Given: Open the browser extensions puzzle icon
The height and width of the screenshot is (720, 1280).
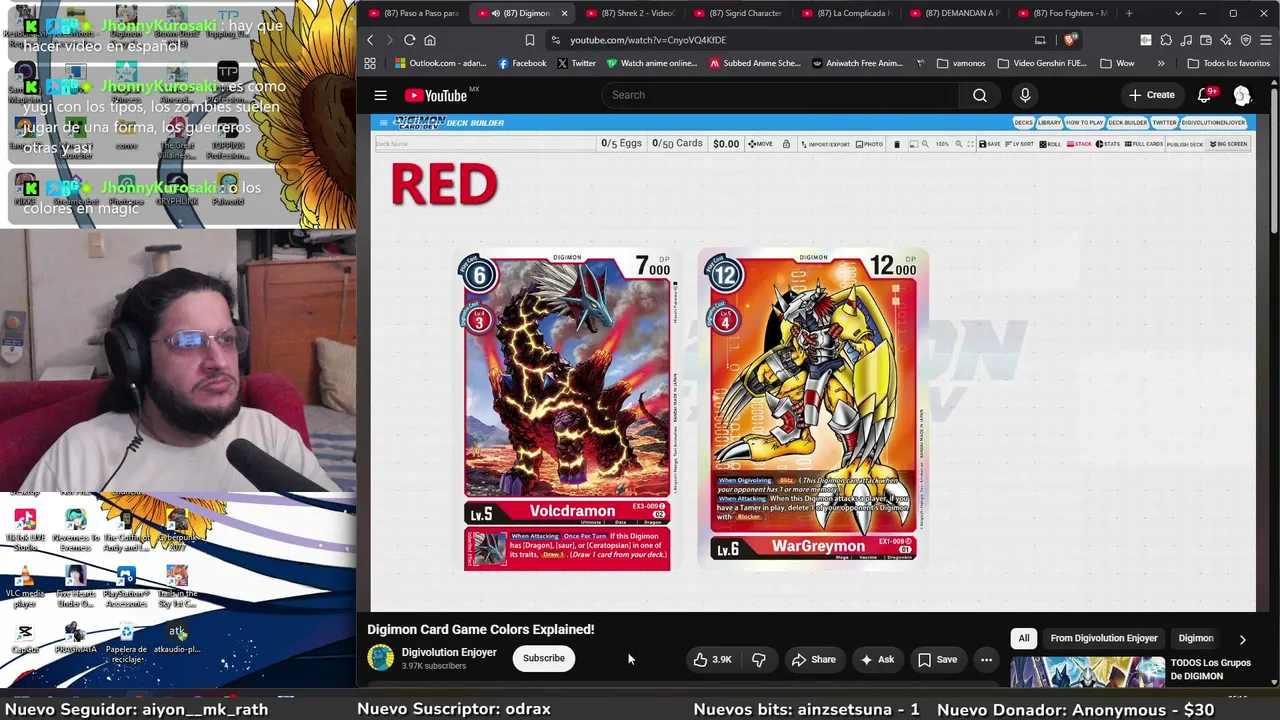Looking at the screenshot, I should [1166, 40].
